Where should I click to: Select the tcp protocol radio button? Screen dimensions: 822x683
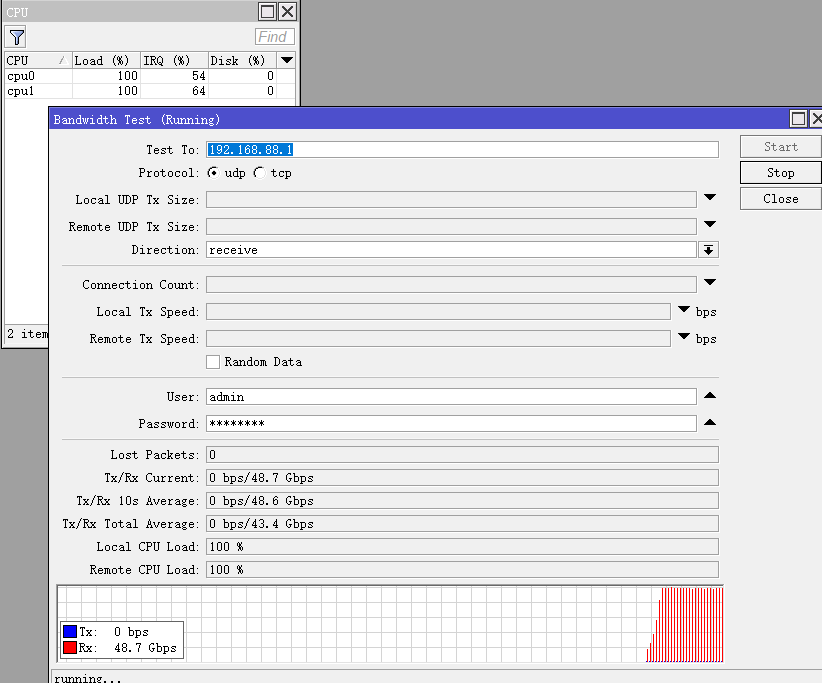259,173
